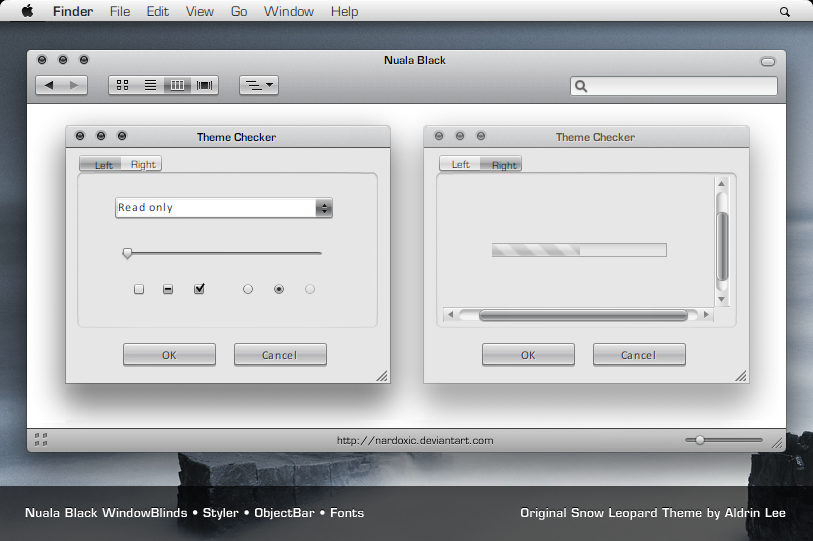Image resolution: width=813 pixels, height=541 pixels.
Task: Click Cancel in left Theme Checker
Action: [x=280, y=355]
